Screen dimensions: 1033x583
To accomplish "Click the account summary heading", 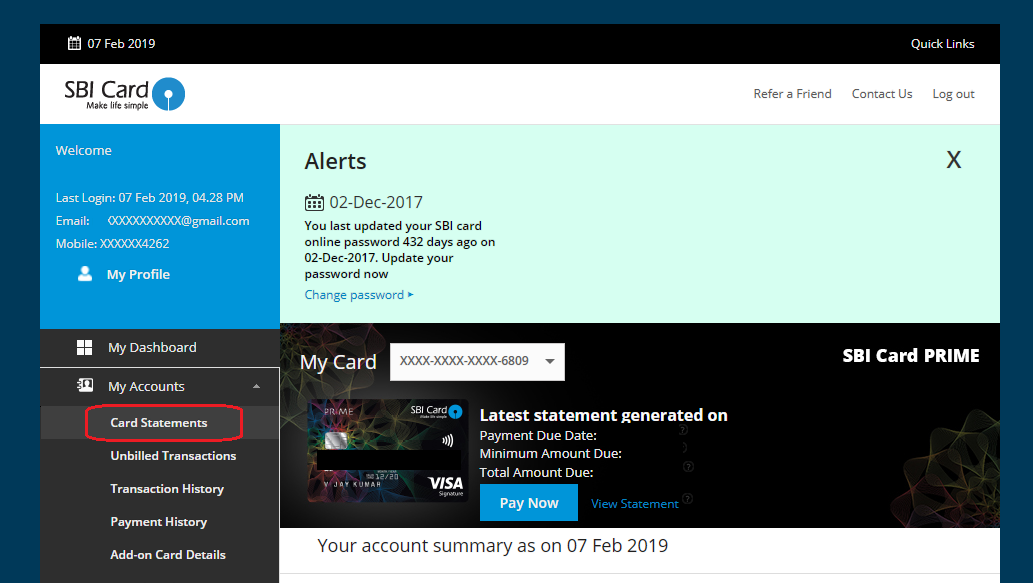I will click(493, 545).
